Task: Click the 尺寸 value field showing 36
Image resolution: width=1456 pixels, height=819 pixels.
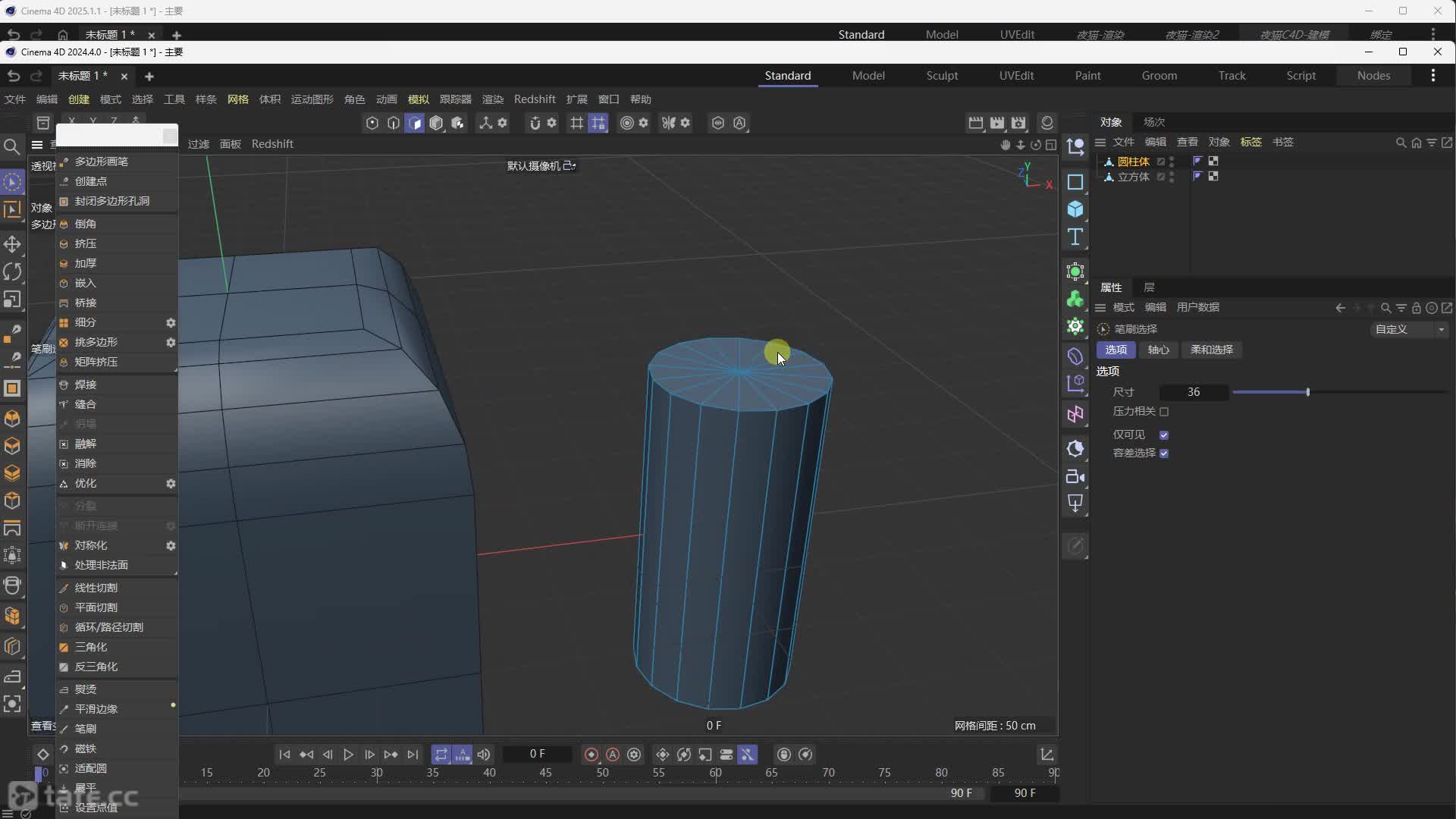Action: [x=1194, y=392]
